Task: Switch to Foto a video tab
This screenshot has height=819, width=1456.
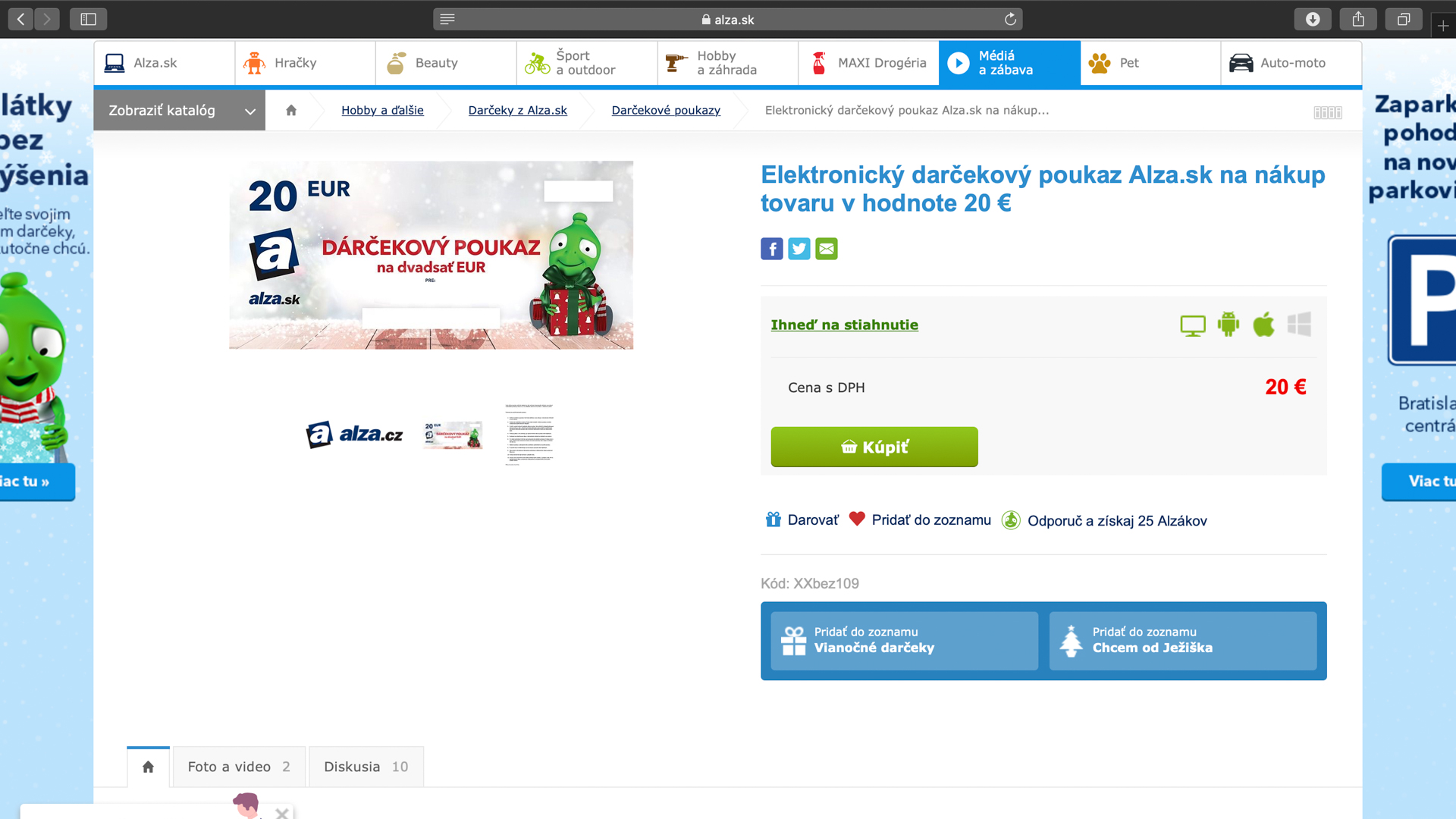Action: (x=239, y=767)
